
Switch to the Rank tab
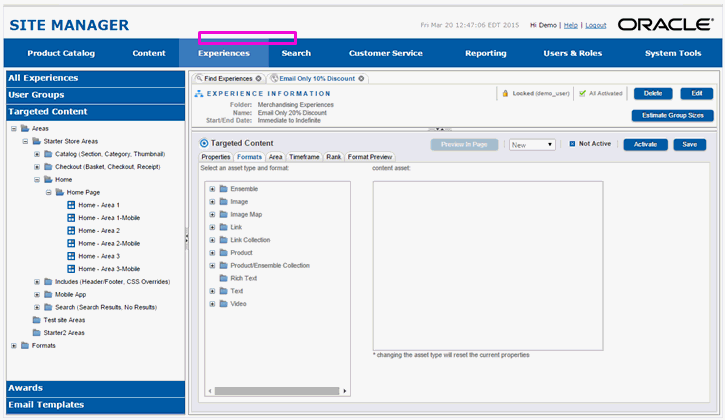pos(333,157)
